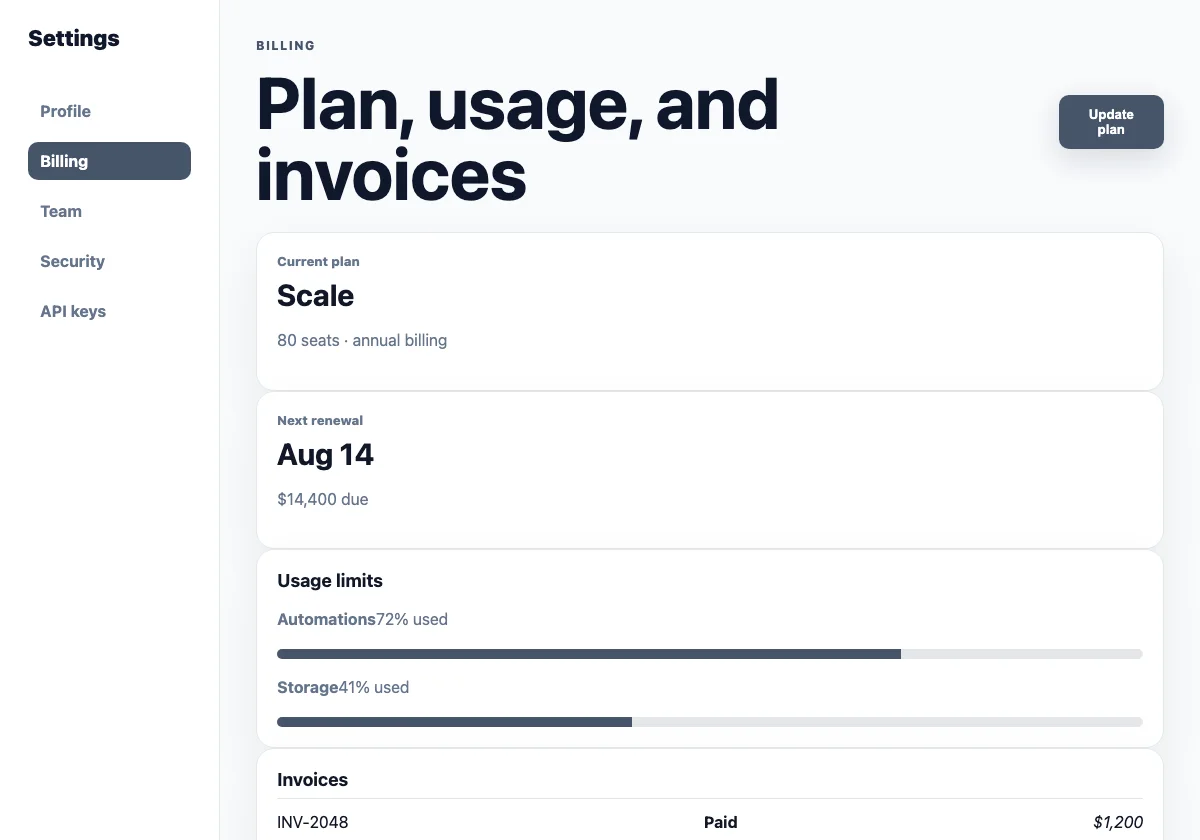1200x840 pixels.
Task: Select the Scale plan name
Action: 315,296
